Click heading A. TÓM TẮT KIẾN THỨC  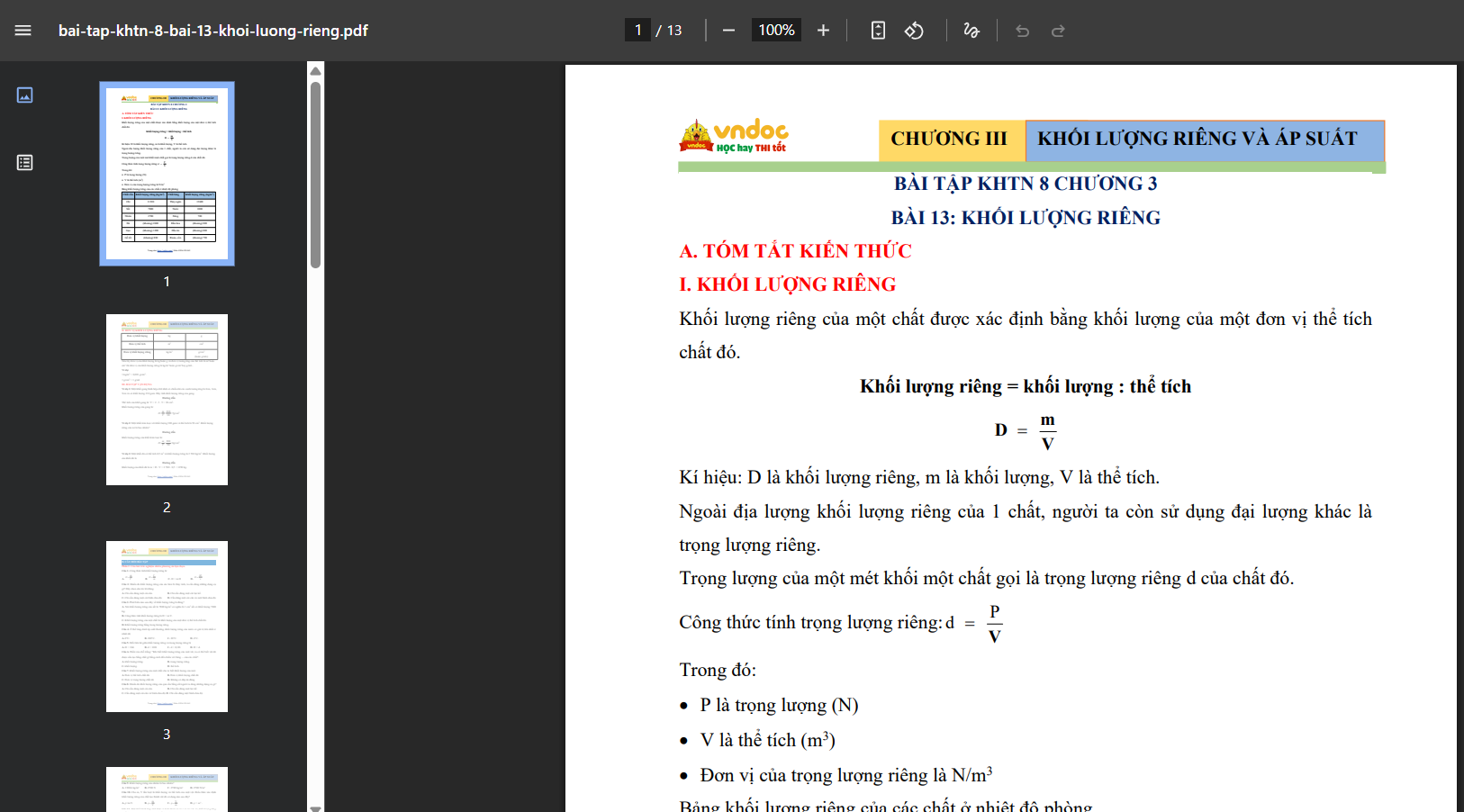(795, 251)
